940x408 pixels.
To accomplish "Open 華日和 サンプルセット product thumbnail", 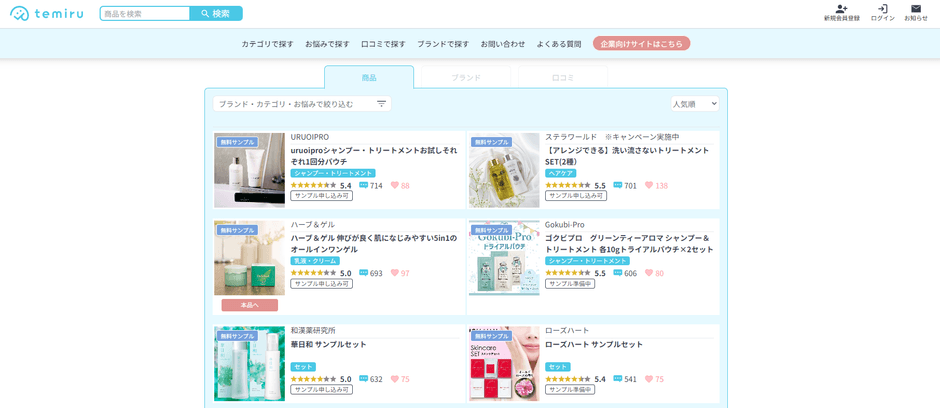I will 249,363.
